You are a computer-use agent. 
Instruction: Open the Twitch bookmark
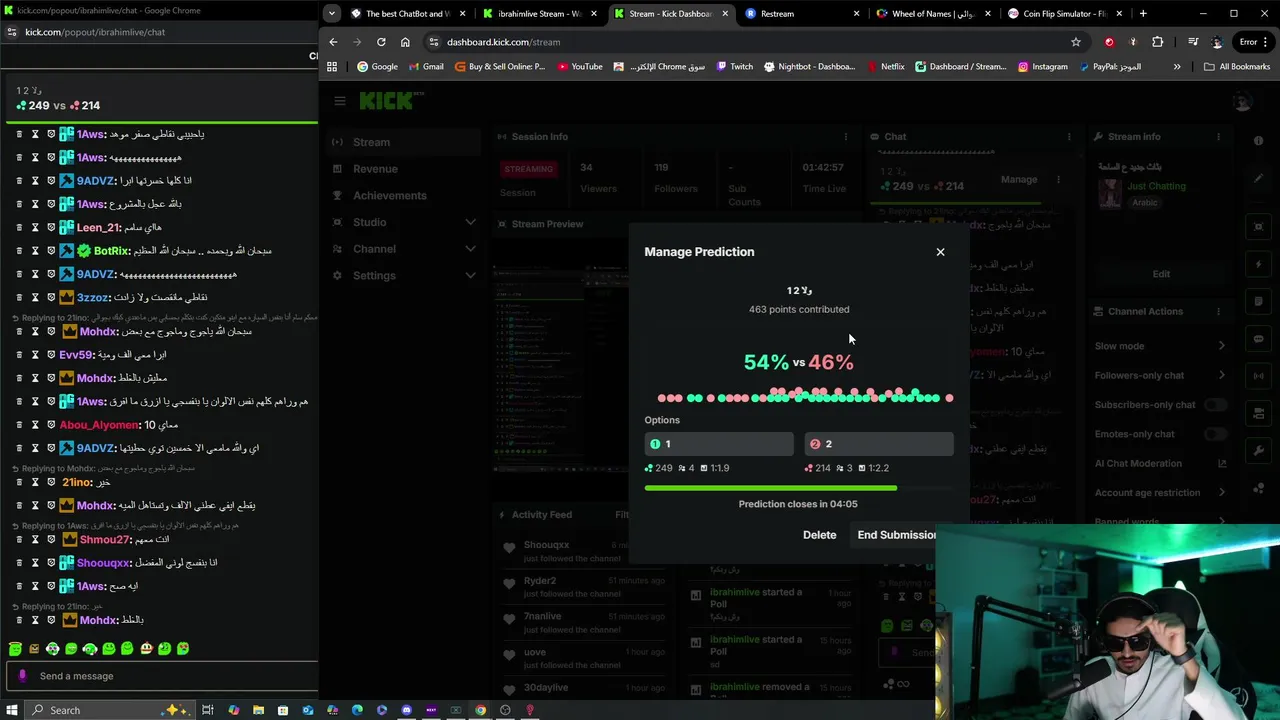[733, 67]
